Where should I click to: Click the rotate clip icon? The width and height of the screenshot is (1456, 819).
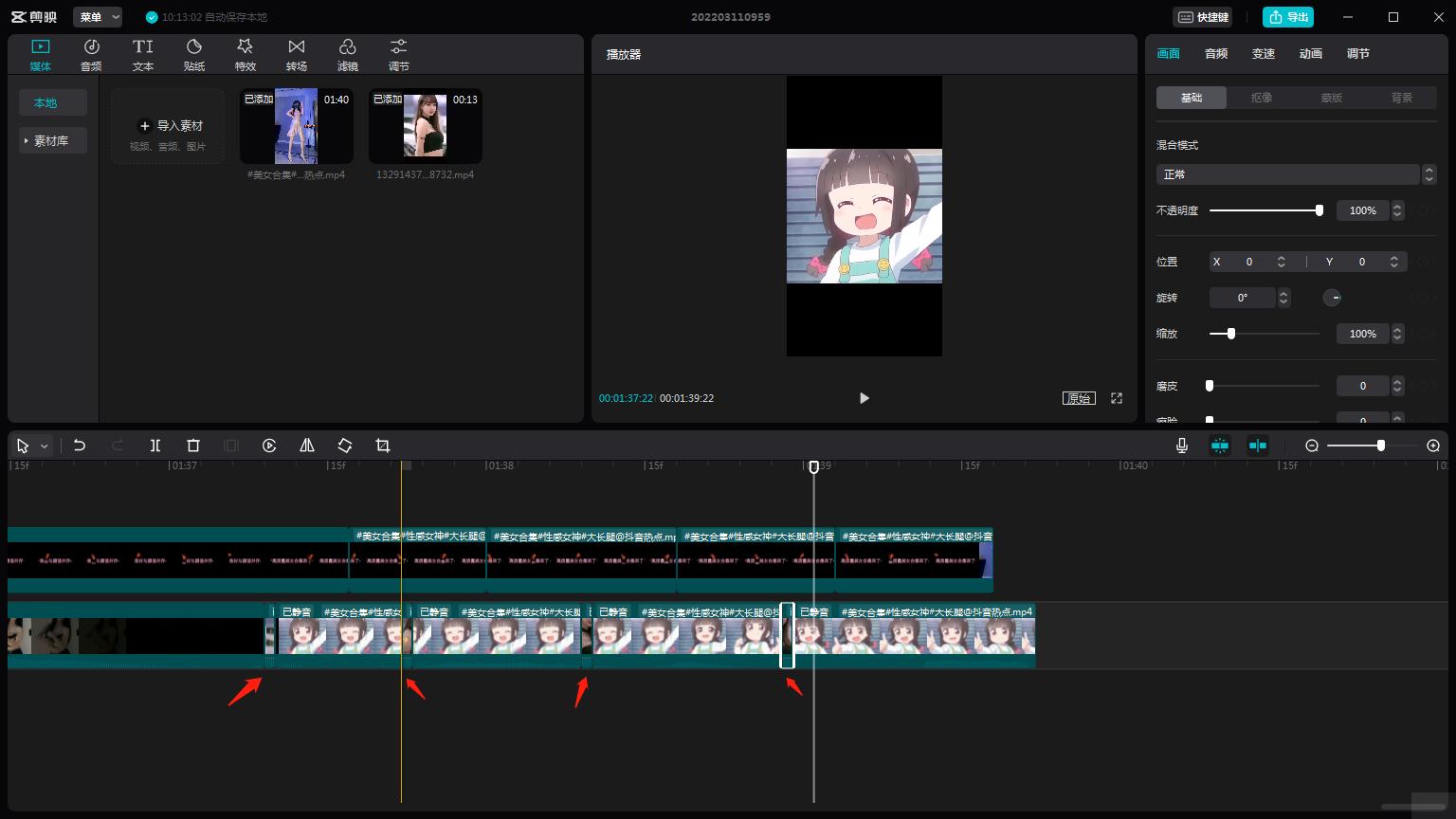pyautogui.click(x=345, y=446)
